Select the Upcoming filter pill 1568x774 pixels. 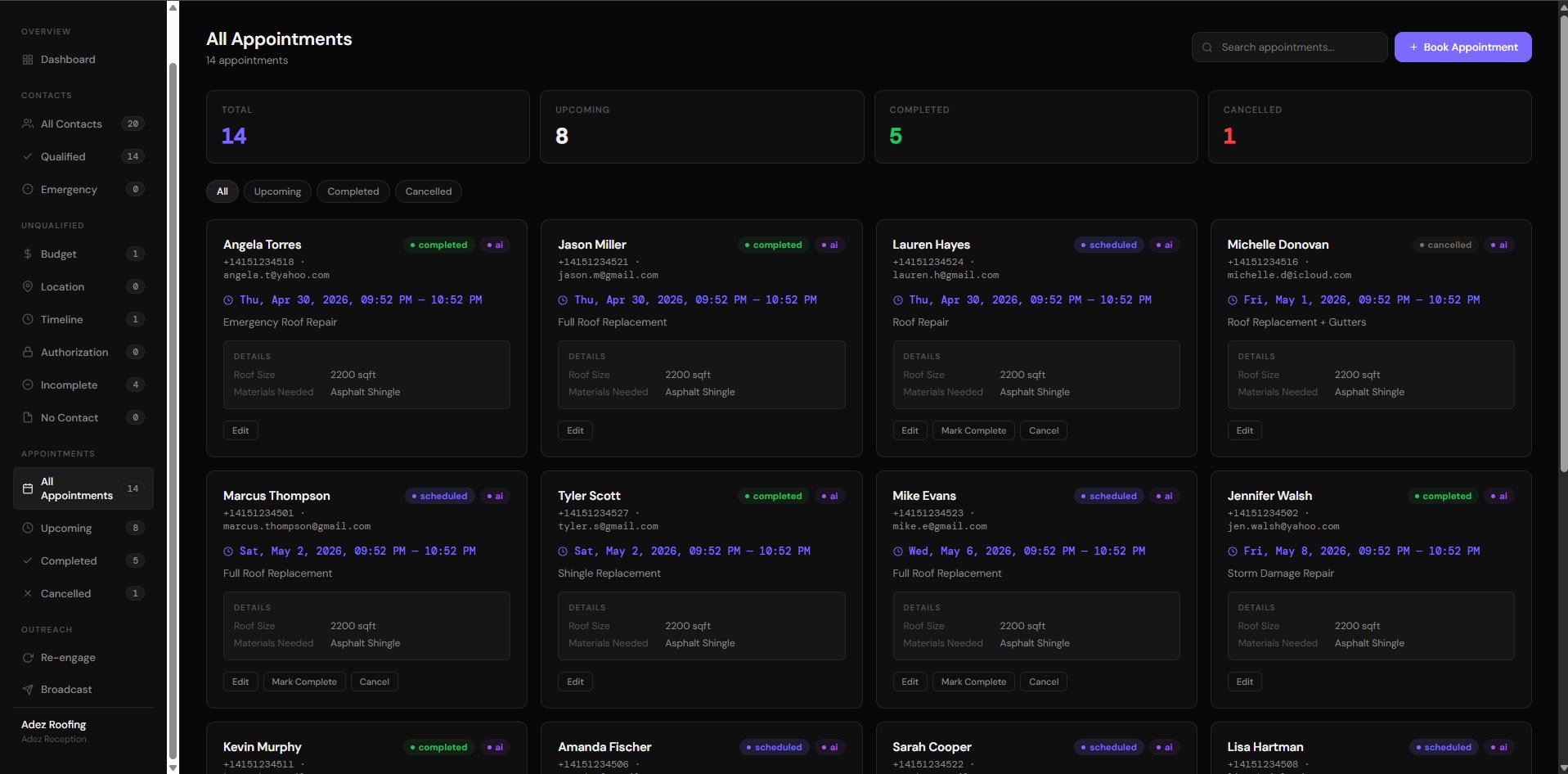point(277,191)
